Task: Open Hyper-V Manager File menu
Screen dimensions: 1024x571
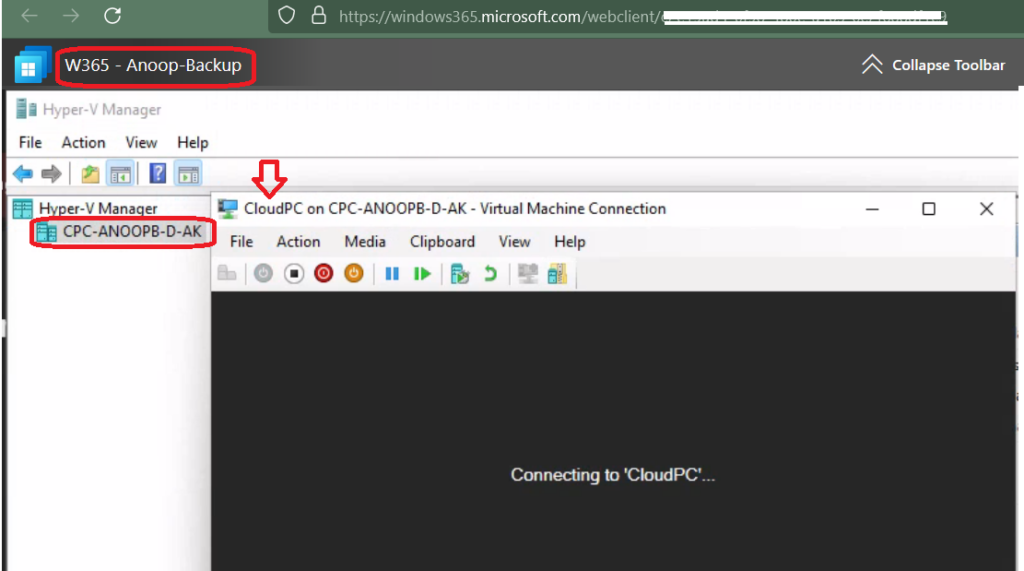Action: click(x=30, y=142)
